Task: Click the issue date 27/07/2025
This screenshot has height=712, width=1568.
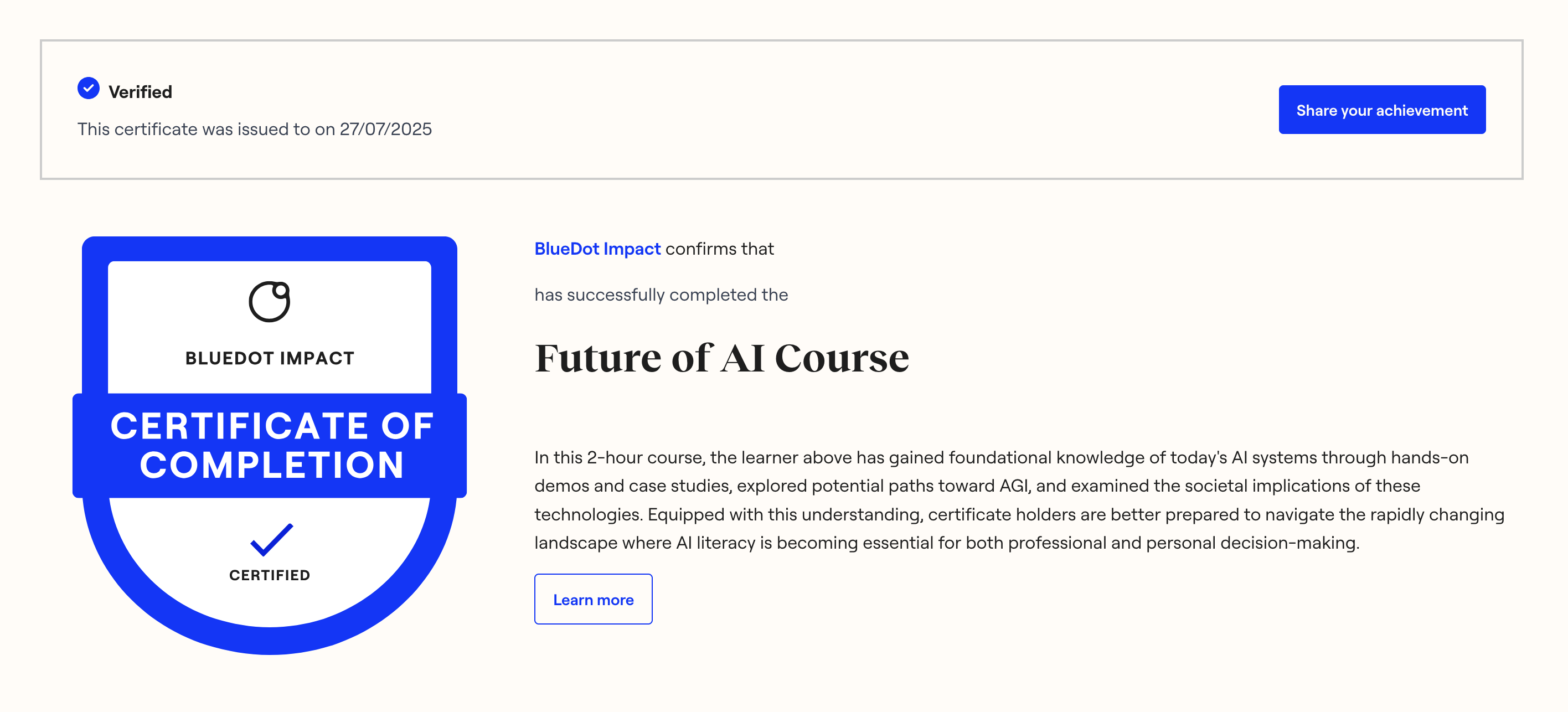Action: pyautogui.click(x=385, y=129)
